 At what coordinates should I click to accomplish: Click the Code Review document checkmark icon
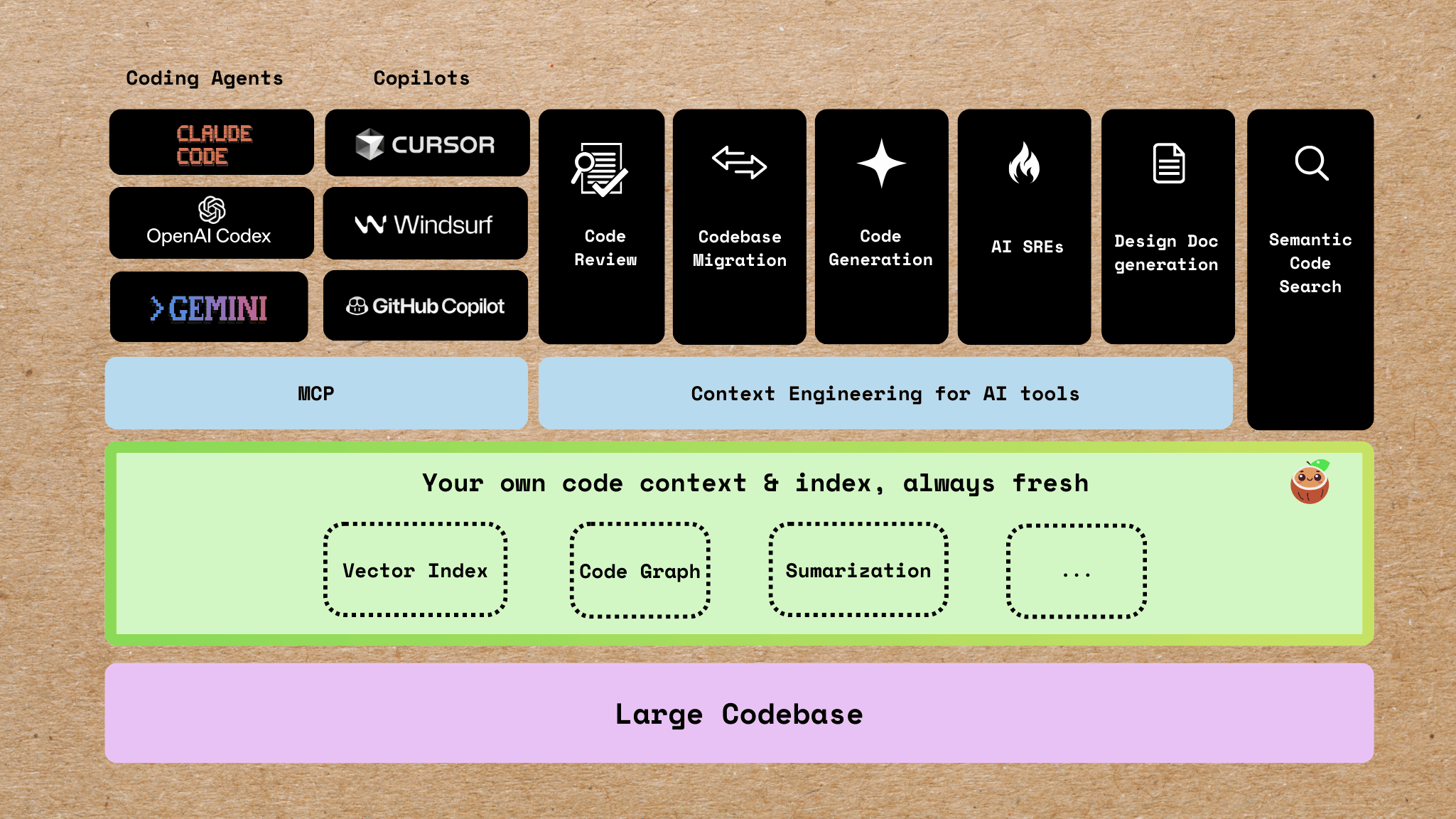[600, 169]
